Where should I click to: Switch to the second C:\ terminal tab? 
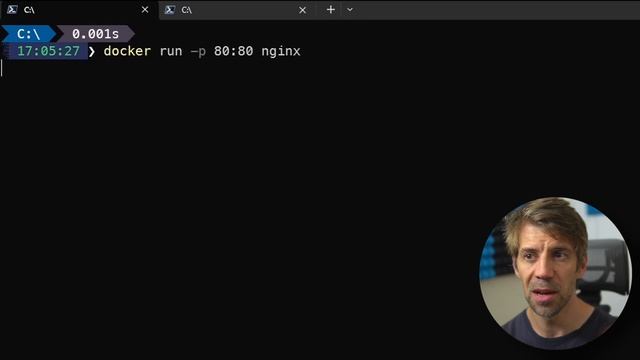pos(236,10)
